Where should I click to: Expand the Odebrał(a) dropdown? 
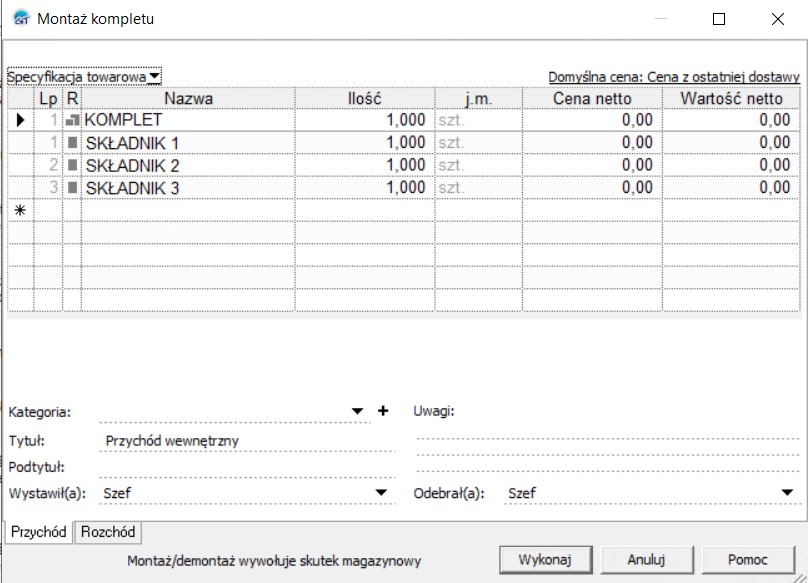(x=787, y=493)
